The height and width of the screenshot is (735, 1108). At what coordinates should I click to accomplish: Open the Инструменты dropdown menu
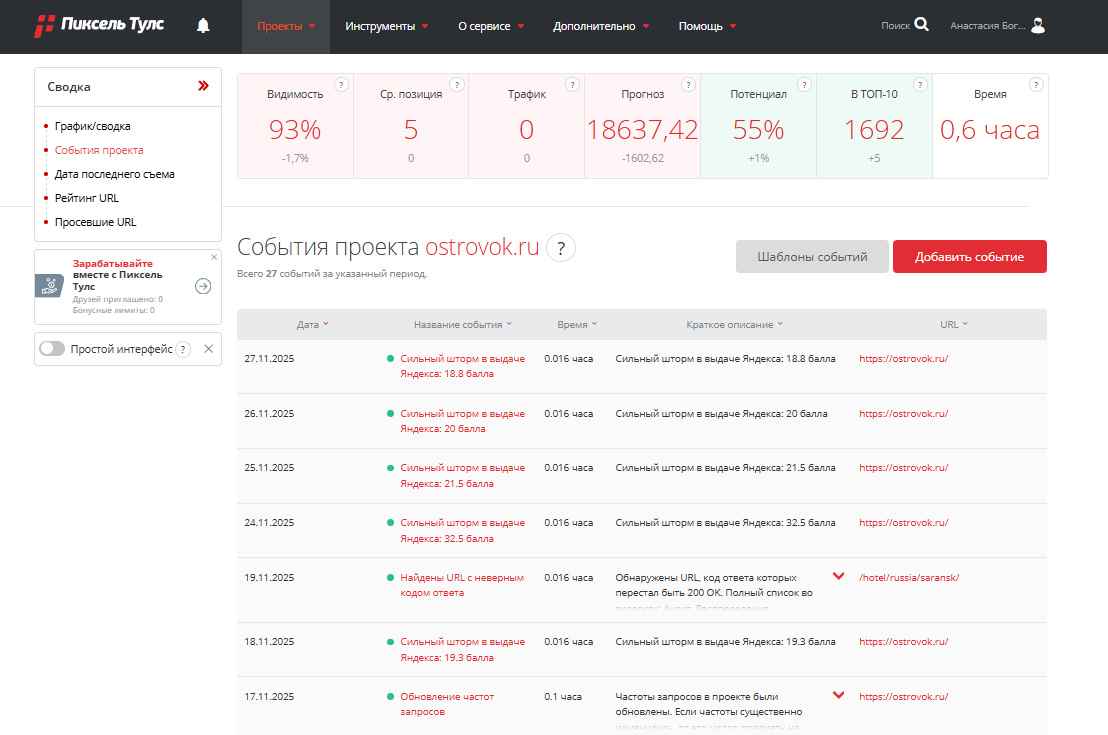pyautogui.click(x=386, y=26)
